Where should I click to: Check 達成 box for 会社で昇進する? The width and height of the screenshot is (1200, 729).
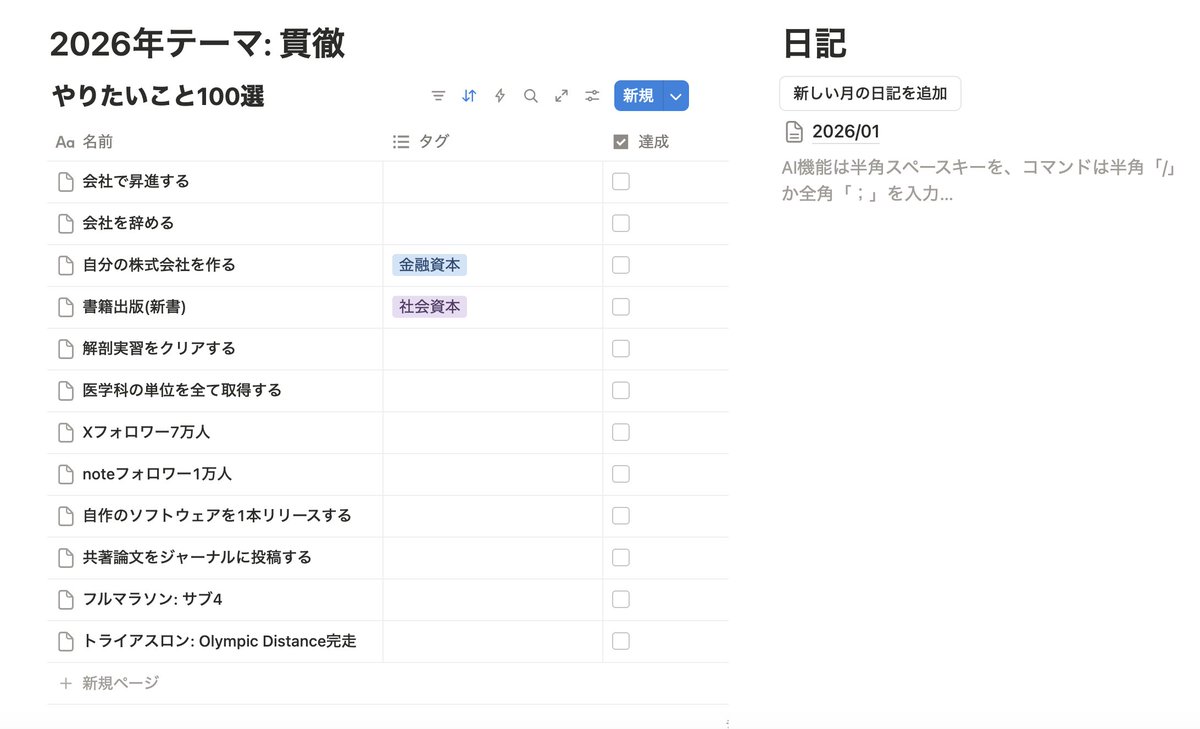coord(621,182)
